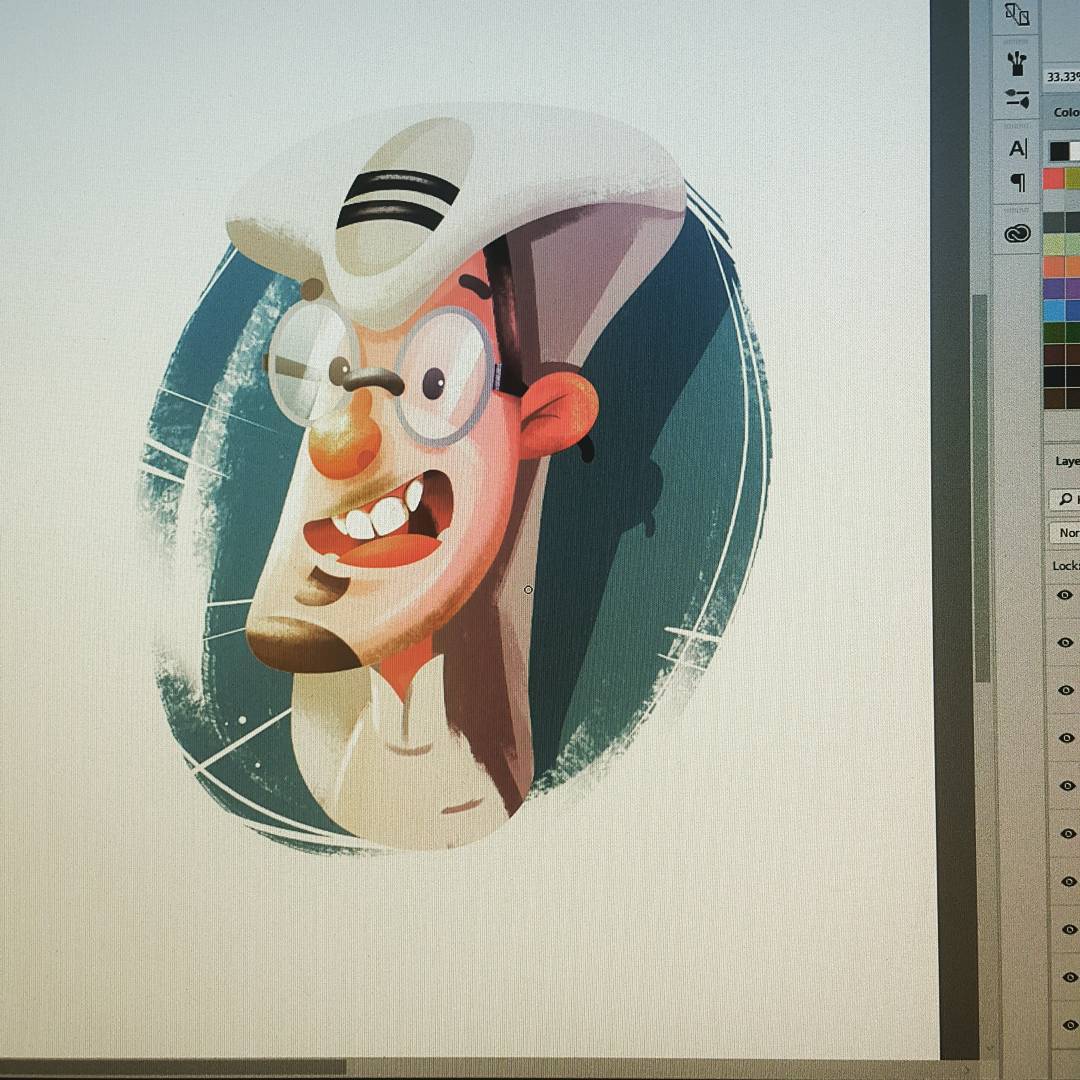Toggle visibility of the fourth layer row

[1067, 738]
